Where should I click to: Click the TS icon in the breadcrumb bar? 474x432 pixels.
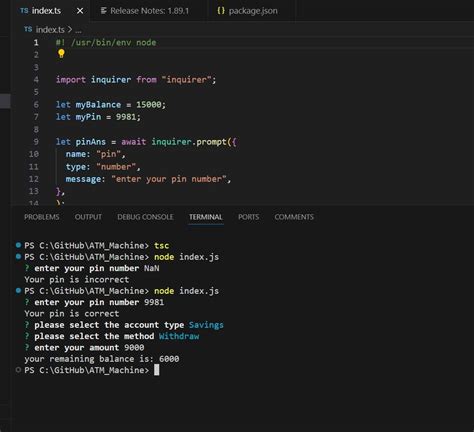coord(28,29)
